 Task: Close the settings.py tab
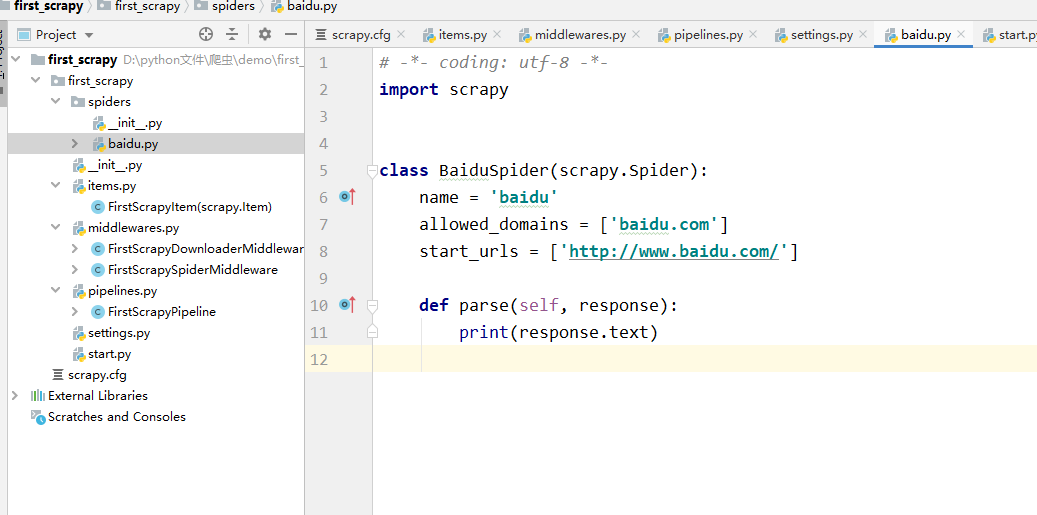(863, 34)
